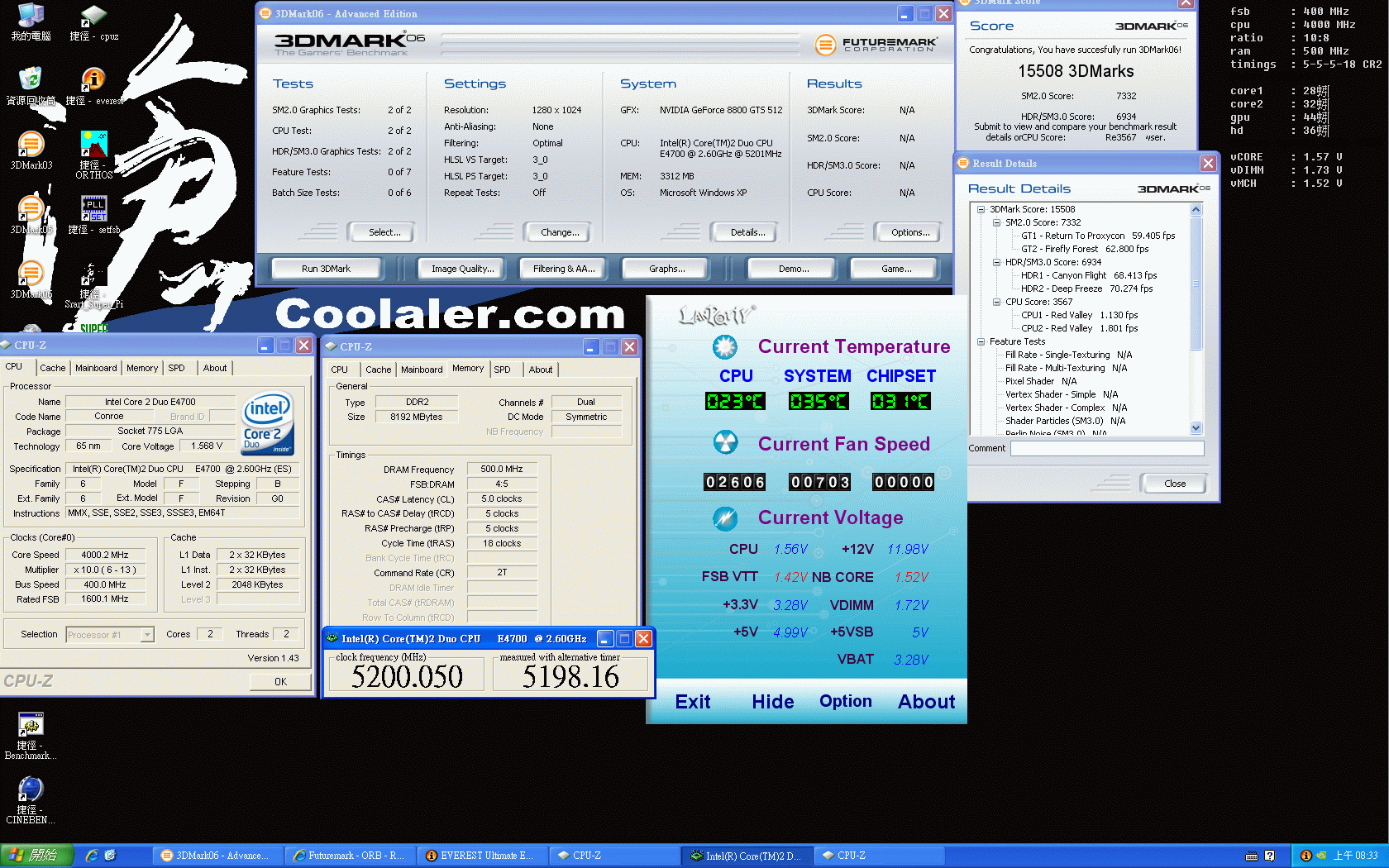This screenshot has width=1389, height=868.
Task: Launch 3DMark03 from the desktop
Action: pyautogui.click(x=31, y=150)
